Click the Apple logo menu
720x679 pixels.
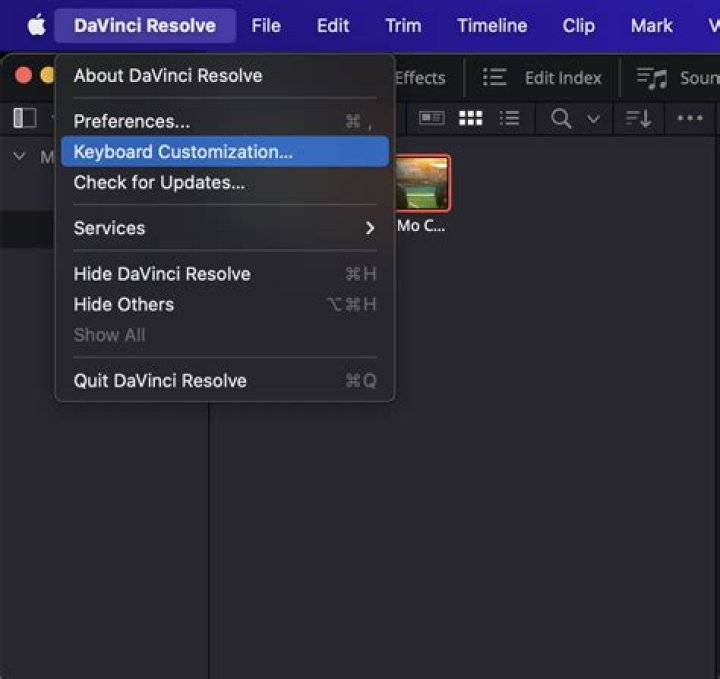click(36, 26)
